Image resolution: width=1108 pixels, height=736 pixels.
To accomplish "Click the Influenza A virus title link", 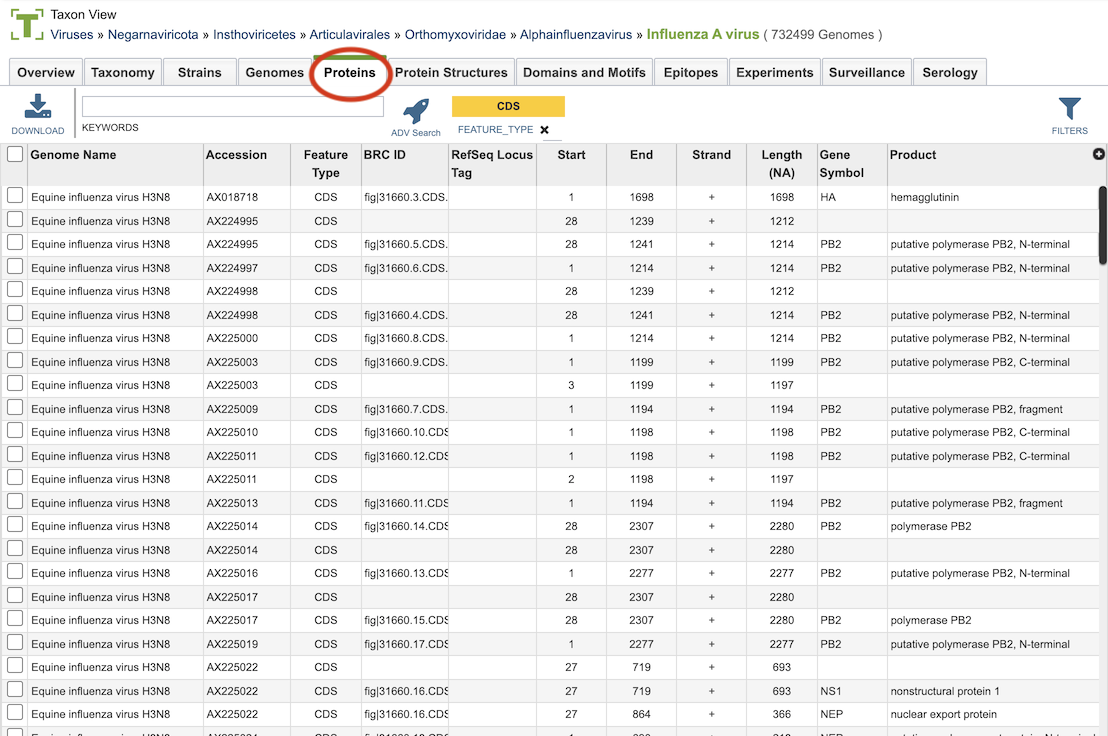I will click(703, 34).
